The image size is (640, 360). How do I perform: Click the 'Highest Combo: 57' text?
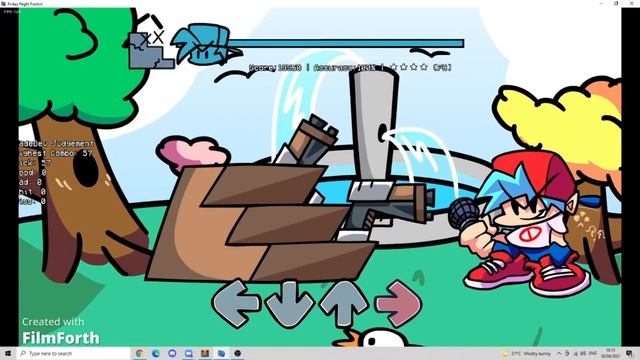[x=56, y=153]
